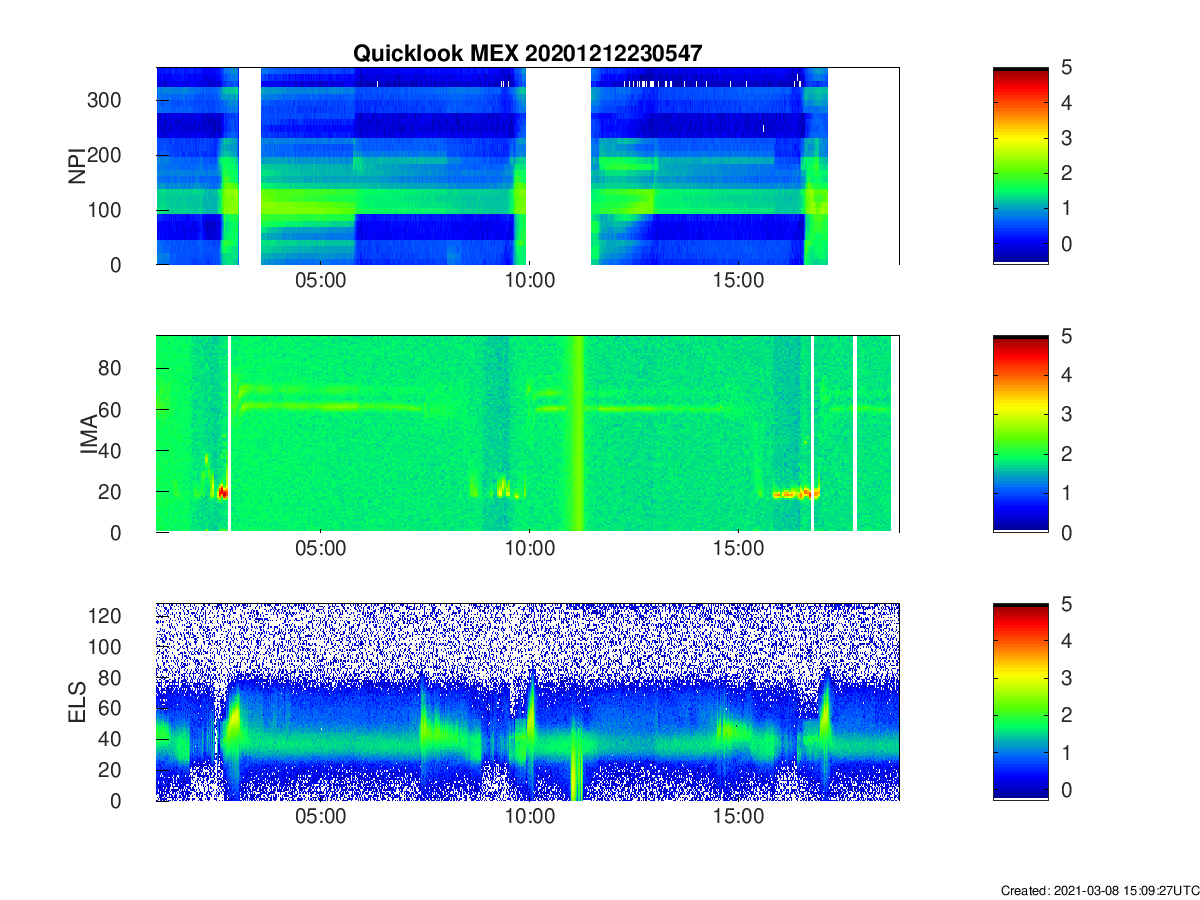Click 15:00 time tick under ELS plot
Image resolution: width=1200 pixels, height=900 pixels.
[738, 817]
